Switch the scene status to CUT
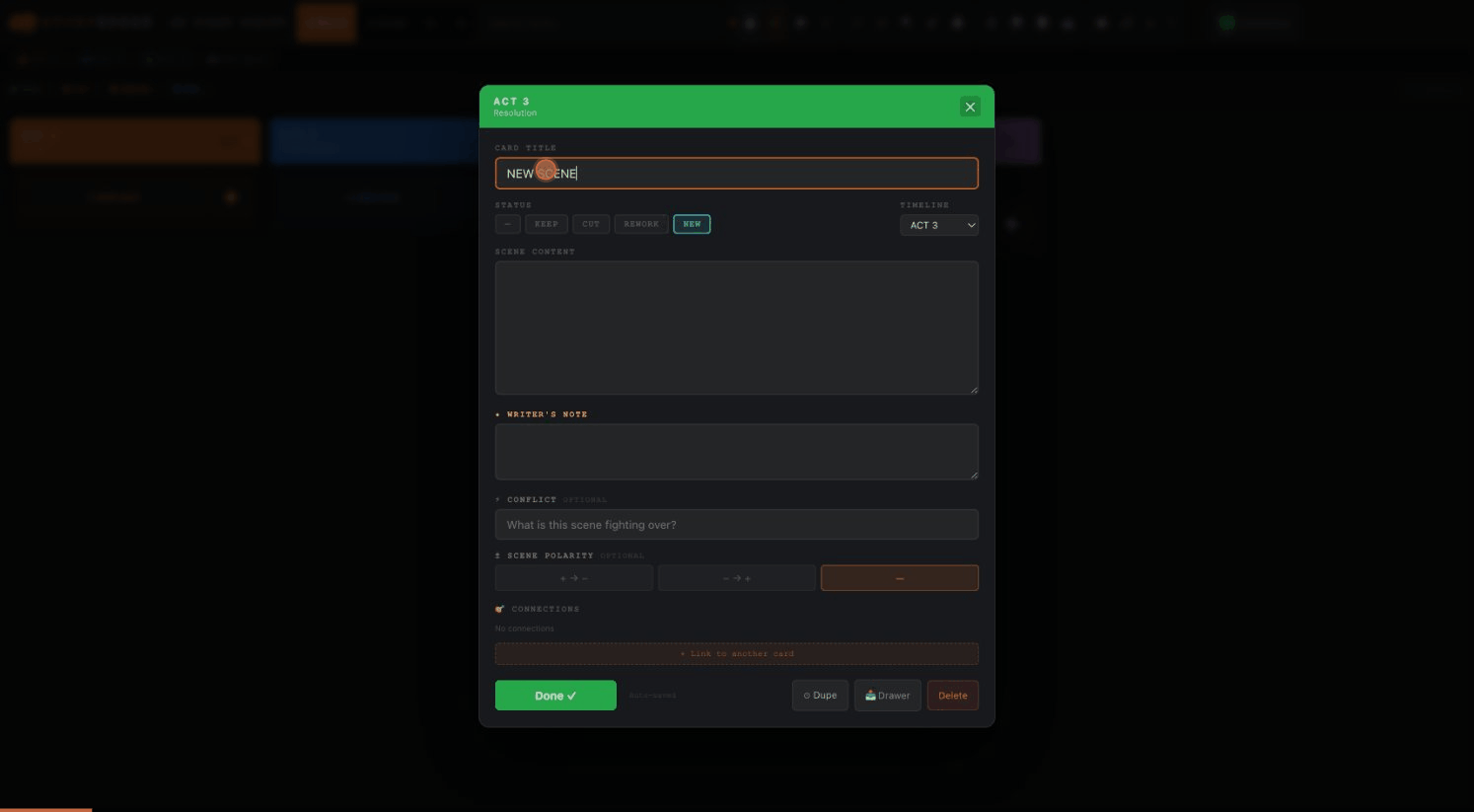The image size is (1474, 812). tap(590, 224)
